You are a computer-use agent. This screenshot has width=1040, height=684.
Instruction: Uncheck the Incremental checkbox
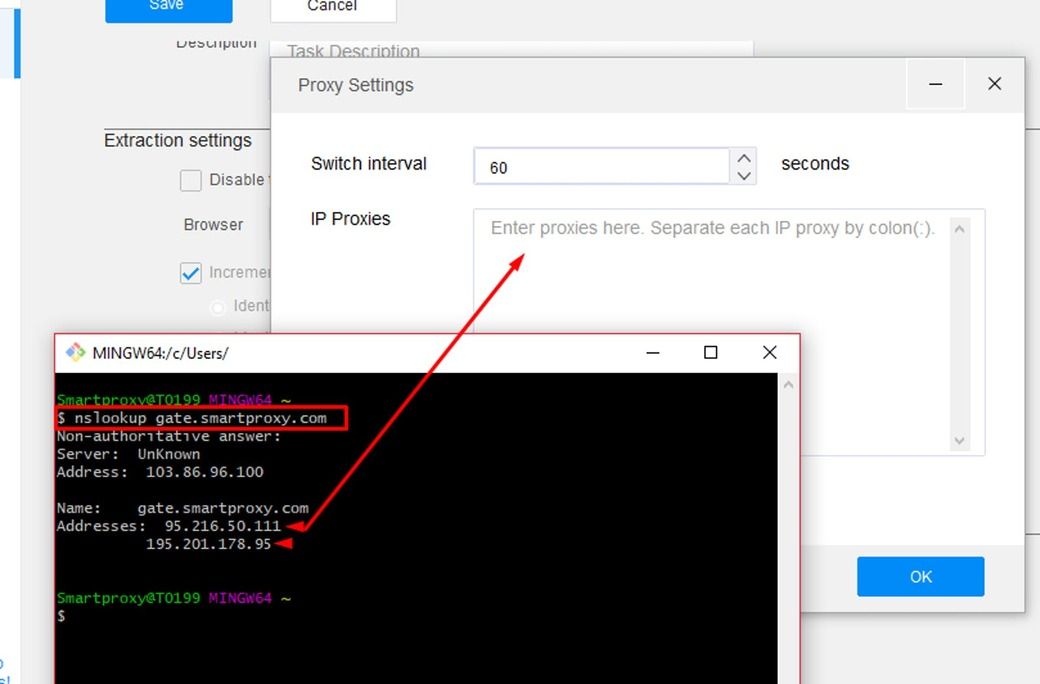[190, 273]
